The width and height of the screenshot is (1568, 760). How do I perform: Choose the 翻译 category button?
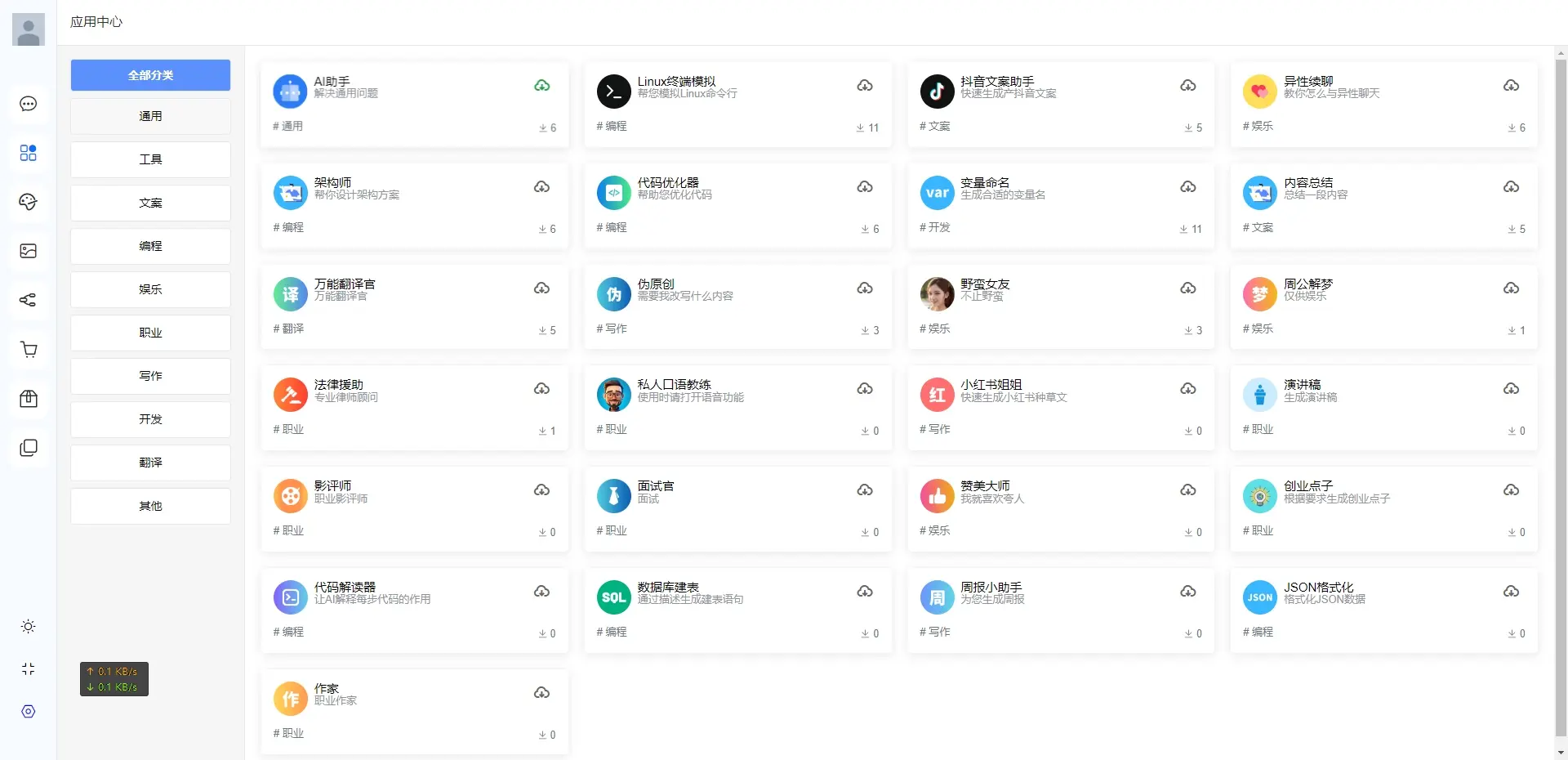(150, 463)
